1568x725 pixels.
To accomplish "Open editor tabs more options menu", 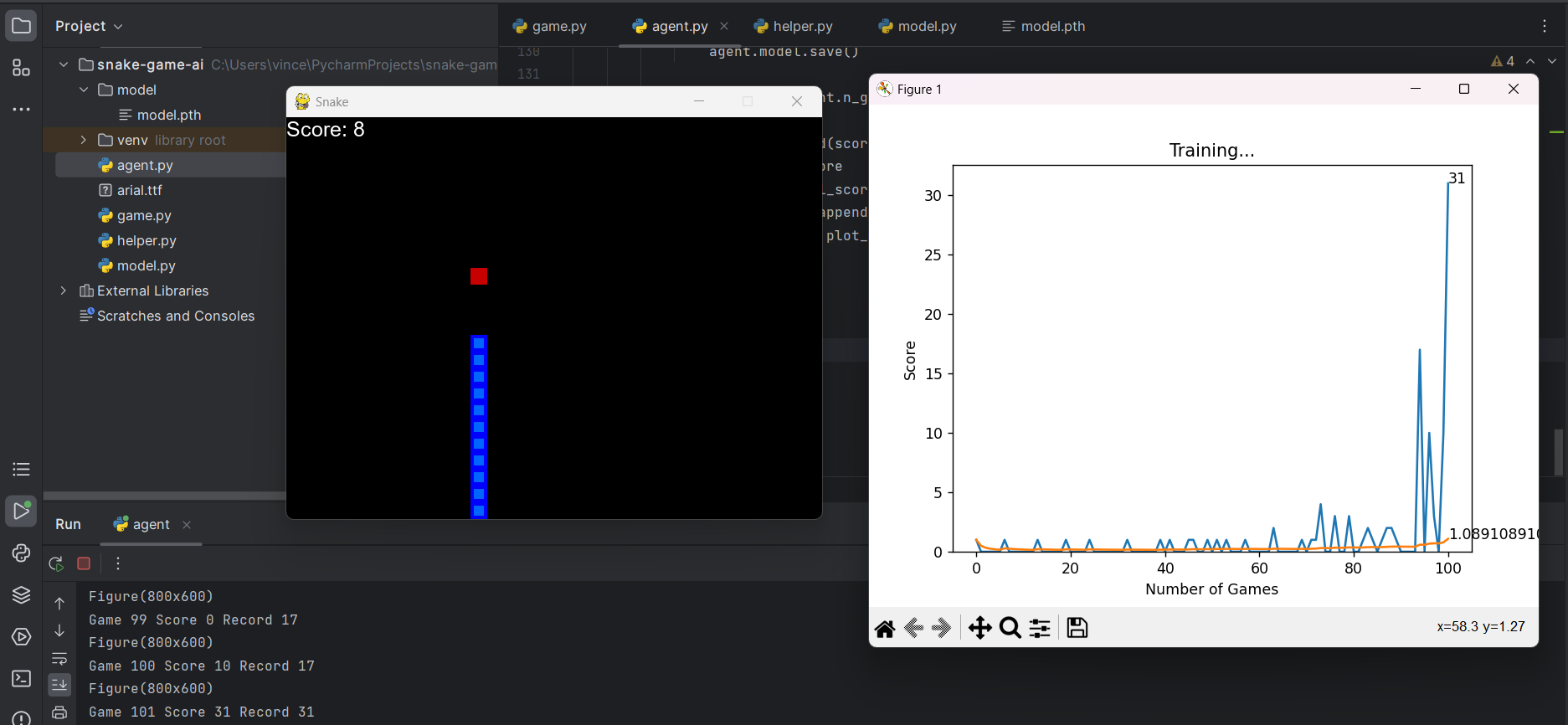I will 1545,26.
